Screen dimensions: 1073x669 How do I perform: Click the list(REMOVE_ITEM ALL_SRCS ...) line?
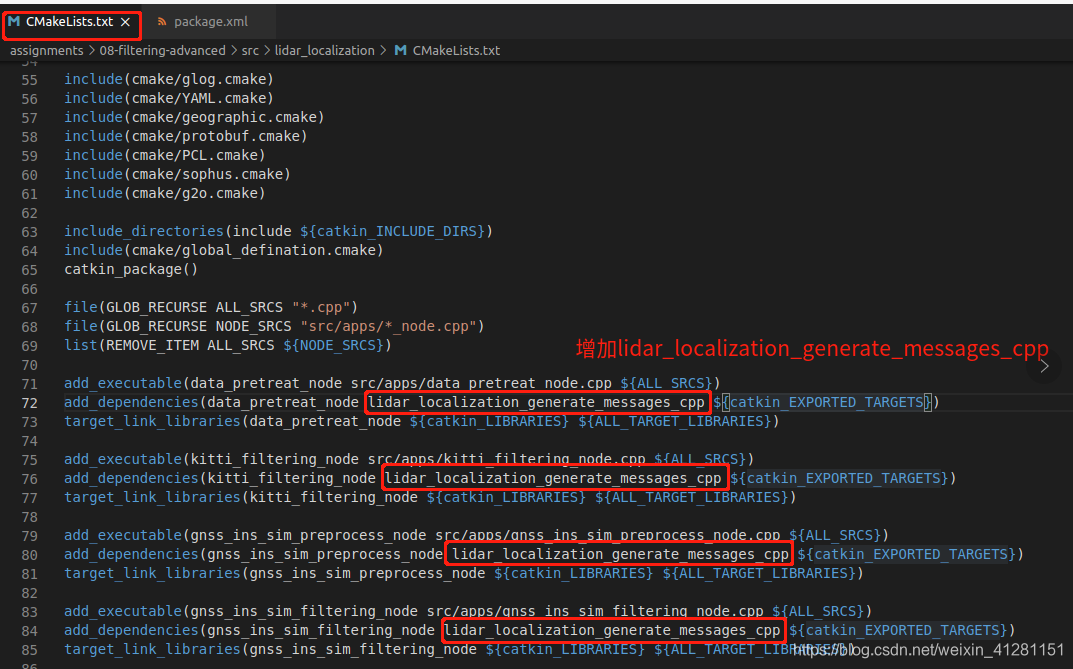(x=228, y=345)
